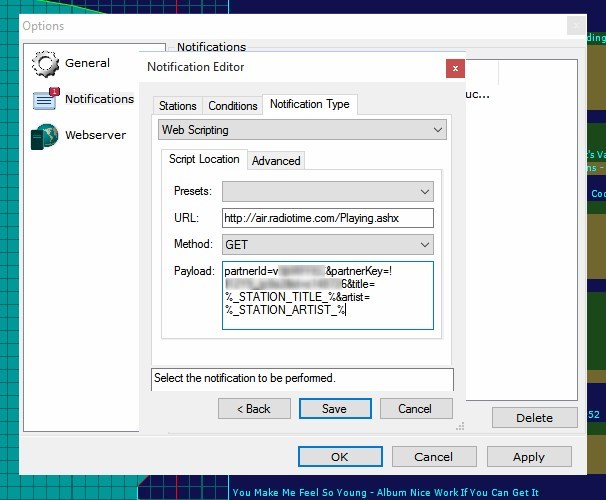Expand the Method GET dropdown

coord(327,244)
